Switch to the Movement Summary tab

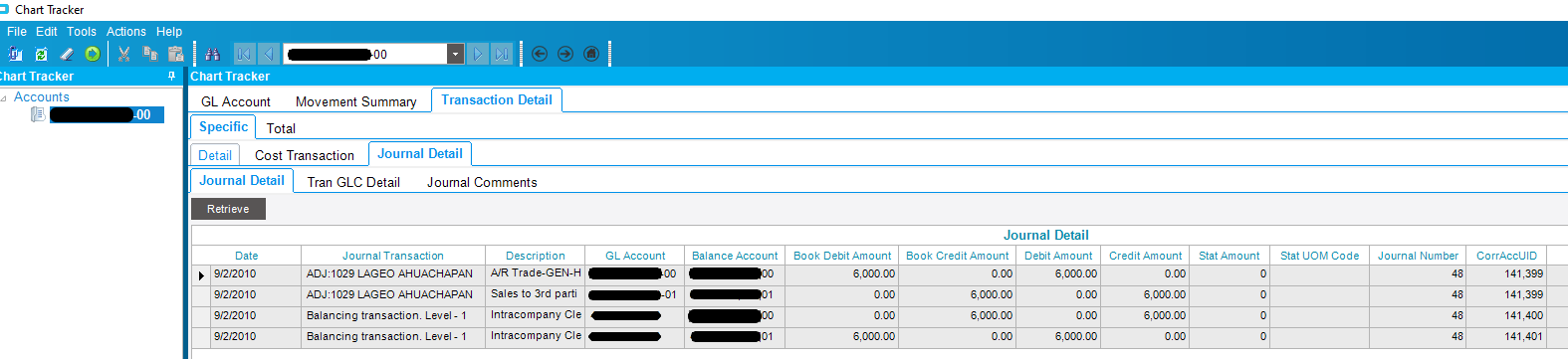pyautogui.click(x=355, y=101)
